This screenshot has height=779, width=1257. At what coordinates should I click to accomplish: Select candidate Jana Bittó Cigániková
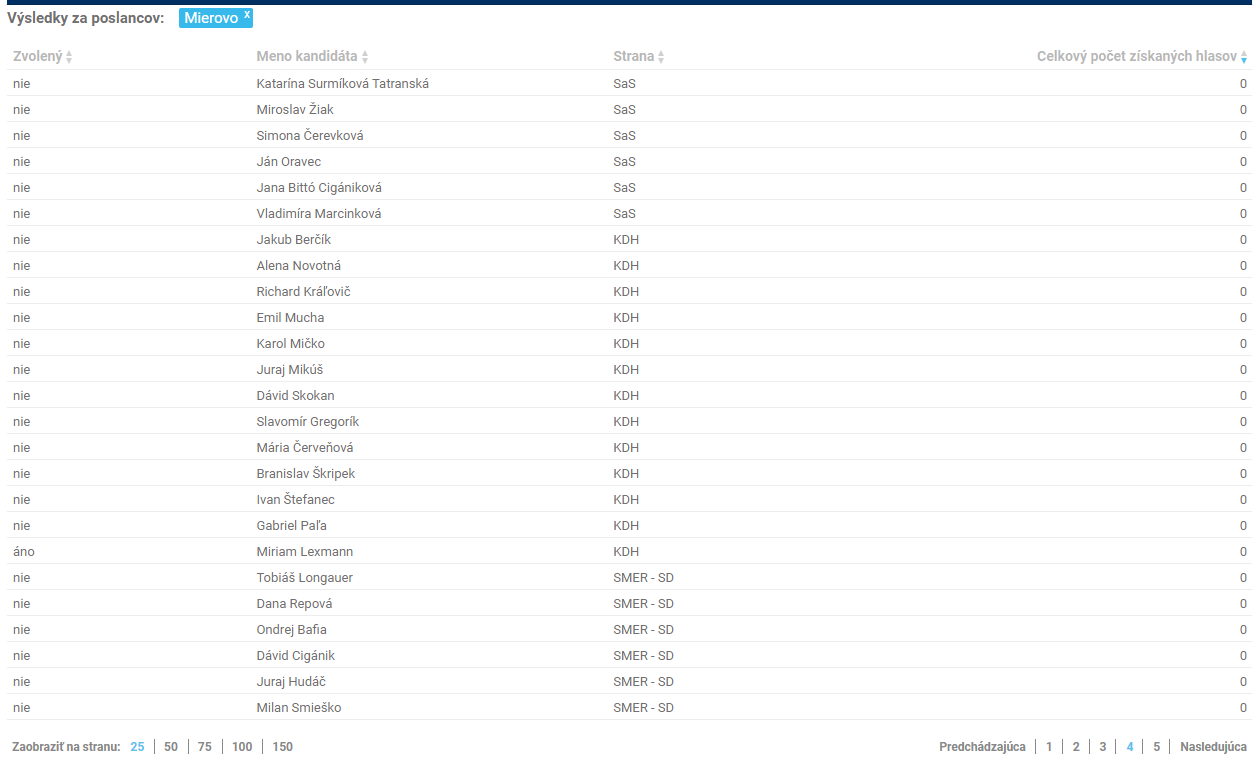coord(319,188)
